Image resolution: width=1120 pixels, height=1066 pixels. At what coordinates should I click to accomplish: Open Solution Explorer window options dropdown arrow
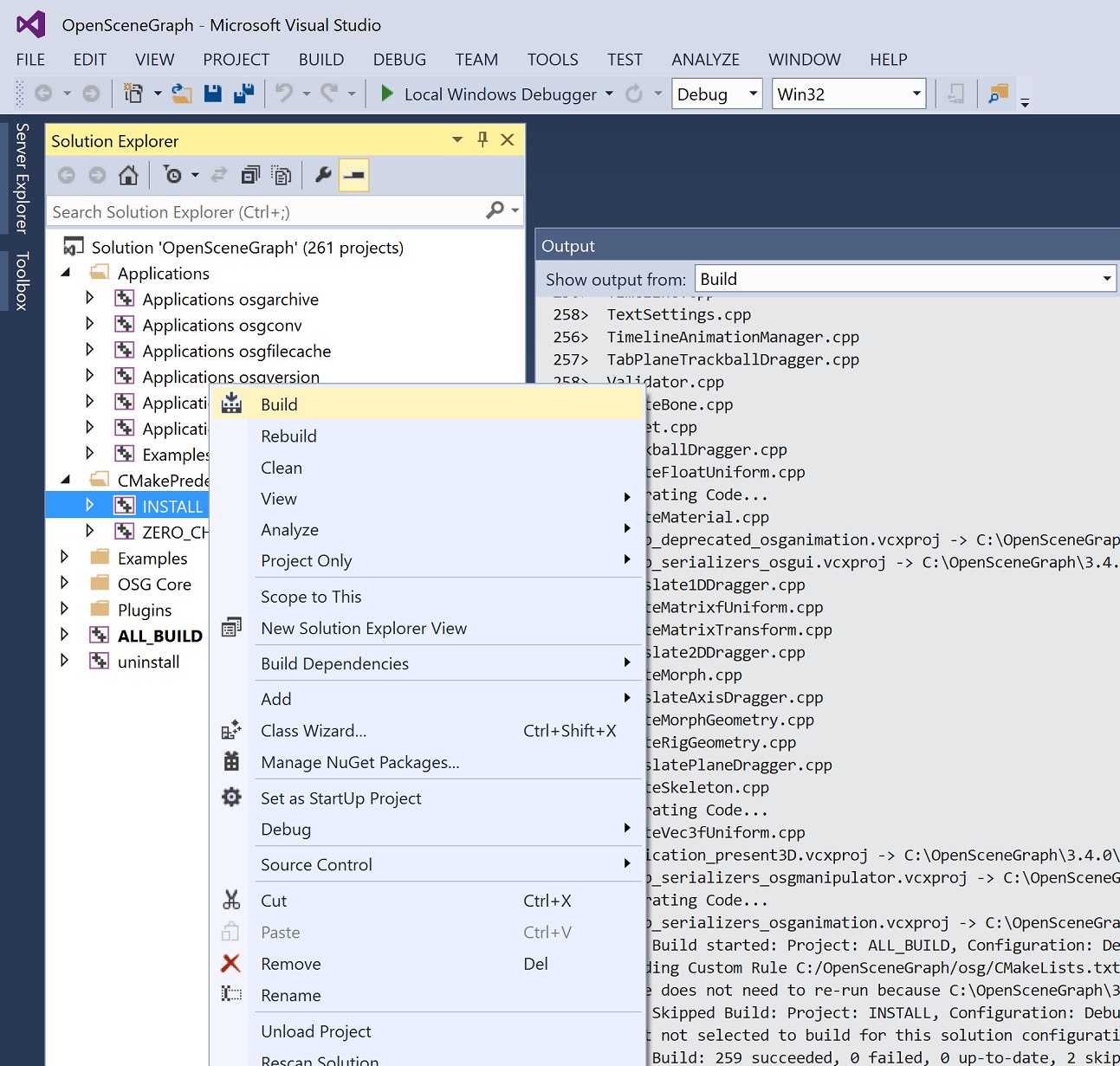pyautogui.click(x=457, y=139)
